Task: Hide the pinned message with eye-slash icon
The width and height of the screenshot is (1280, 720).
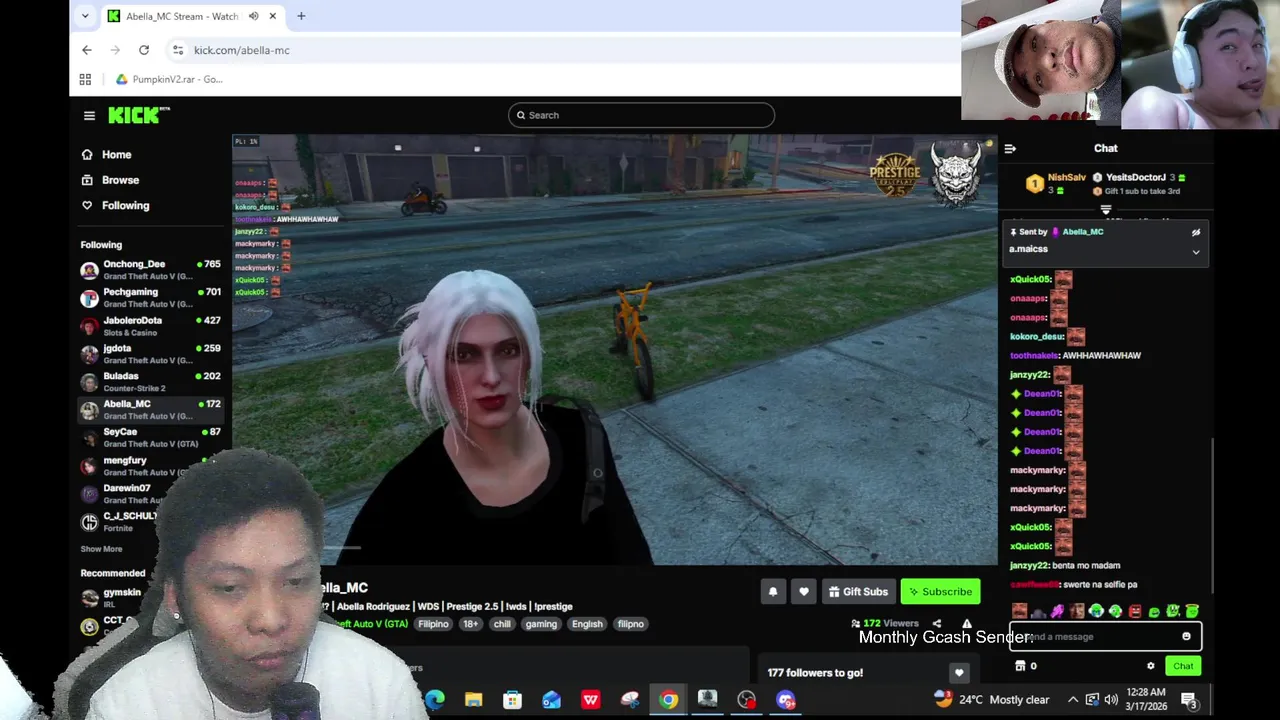Action: tap(1195, 232)
